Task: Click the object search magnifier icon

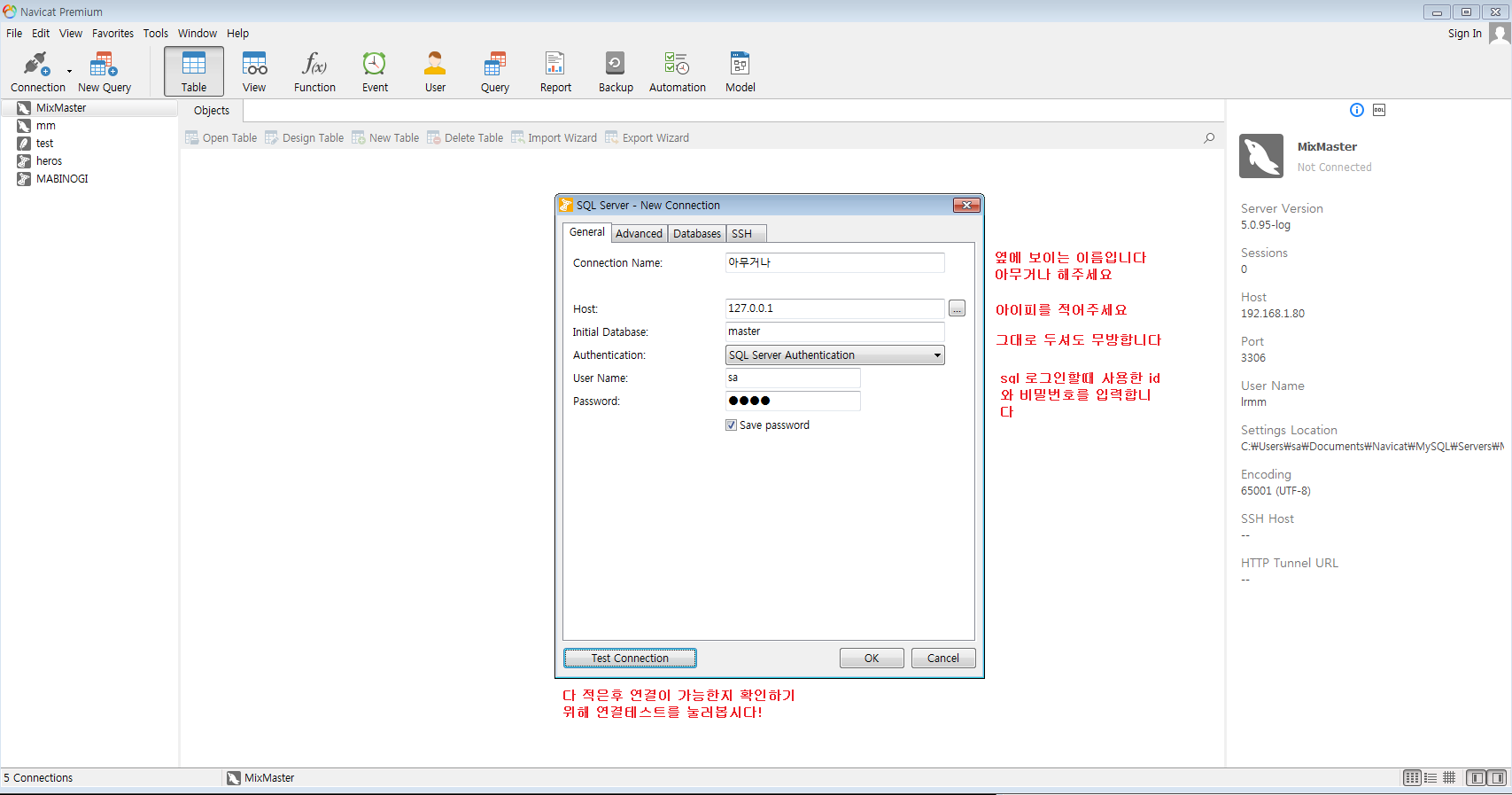Action: click(x=1209, y=137)
